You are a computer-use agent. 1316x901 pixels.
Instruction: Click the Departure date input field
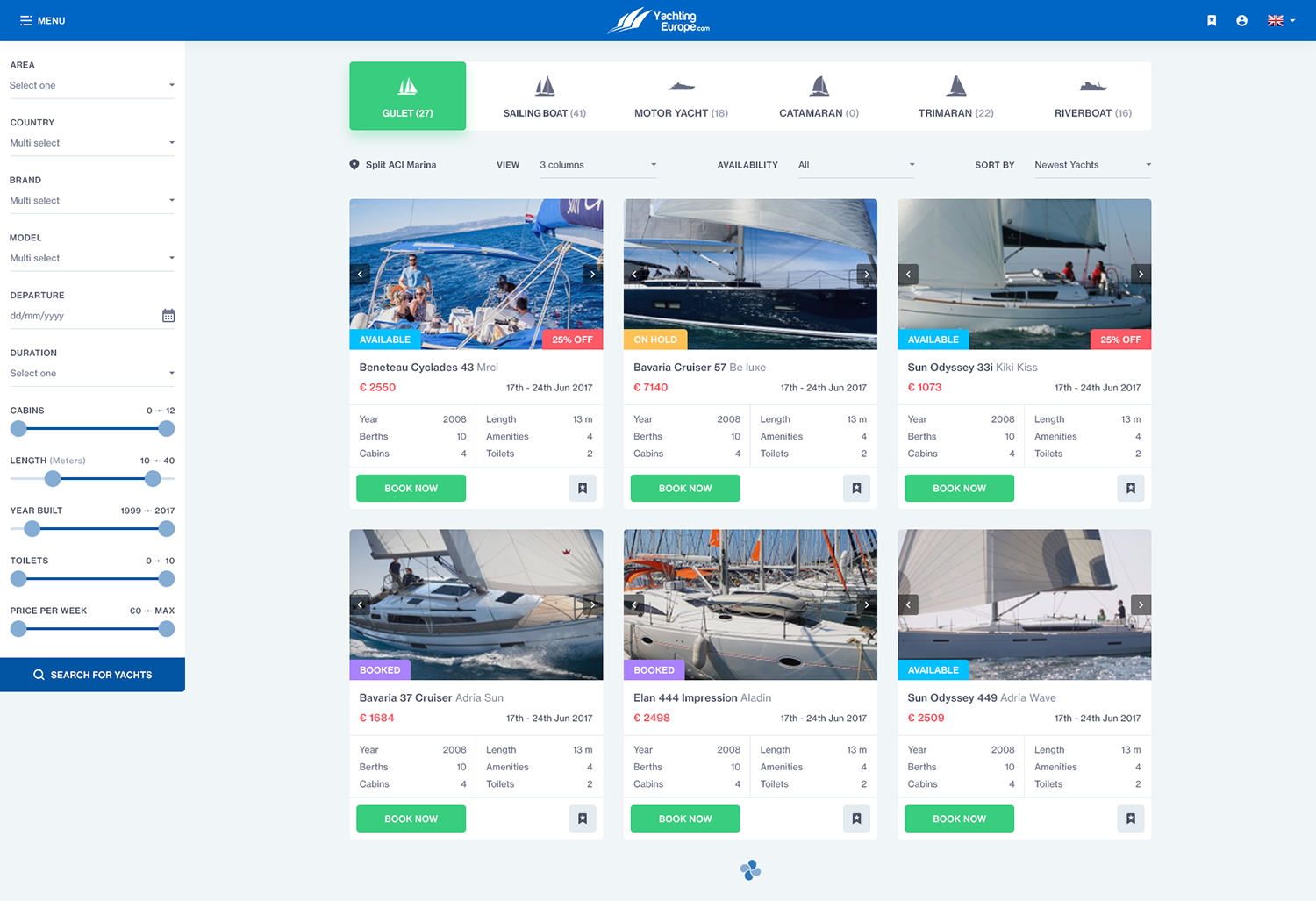[92, 316]
